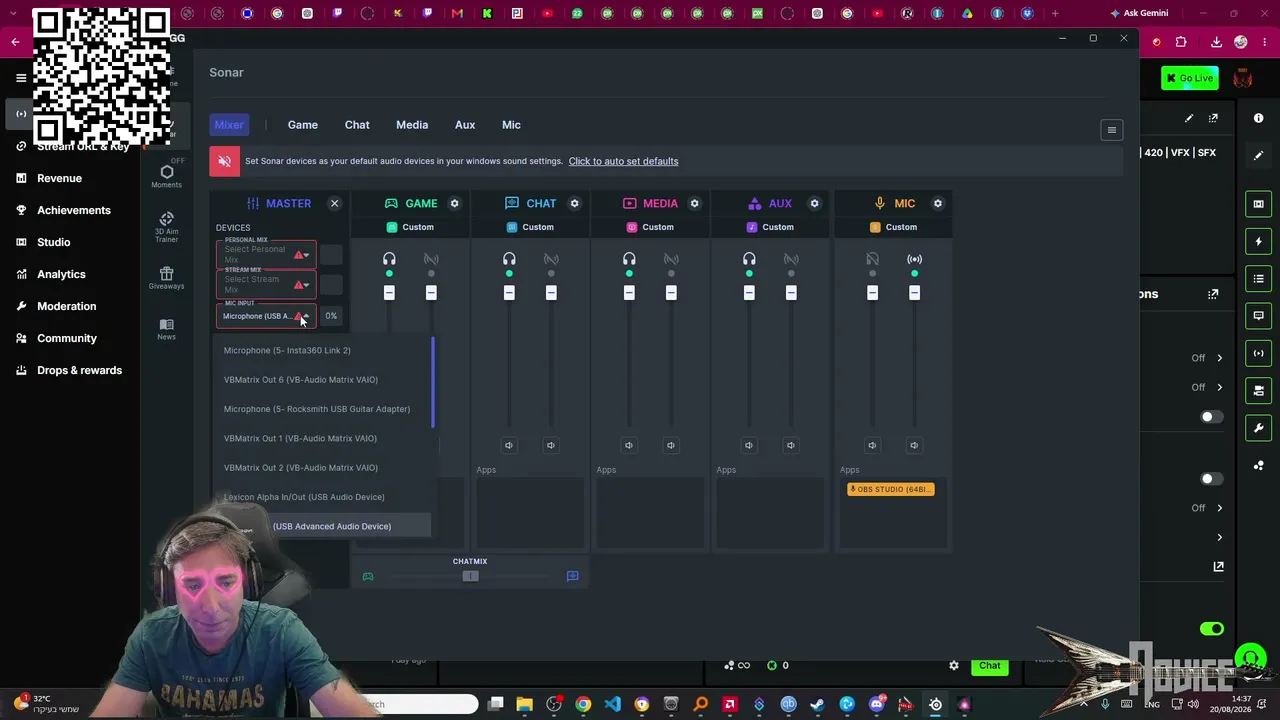The height and width of the screenshot is (720, 1280).
Task: Open the Mic channel Custom preset dropdown
Action: (893, 227)
